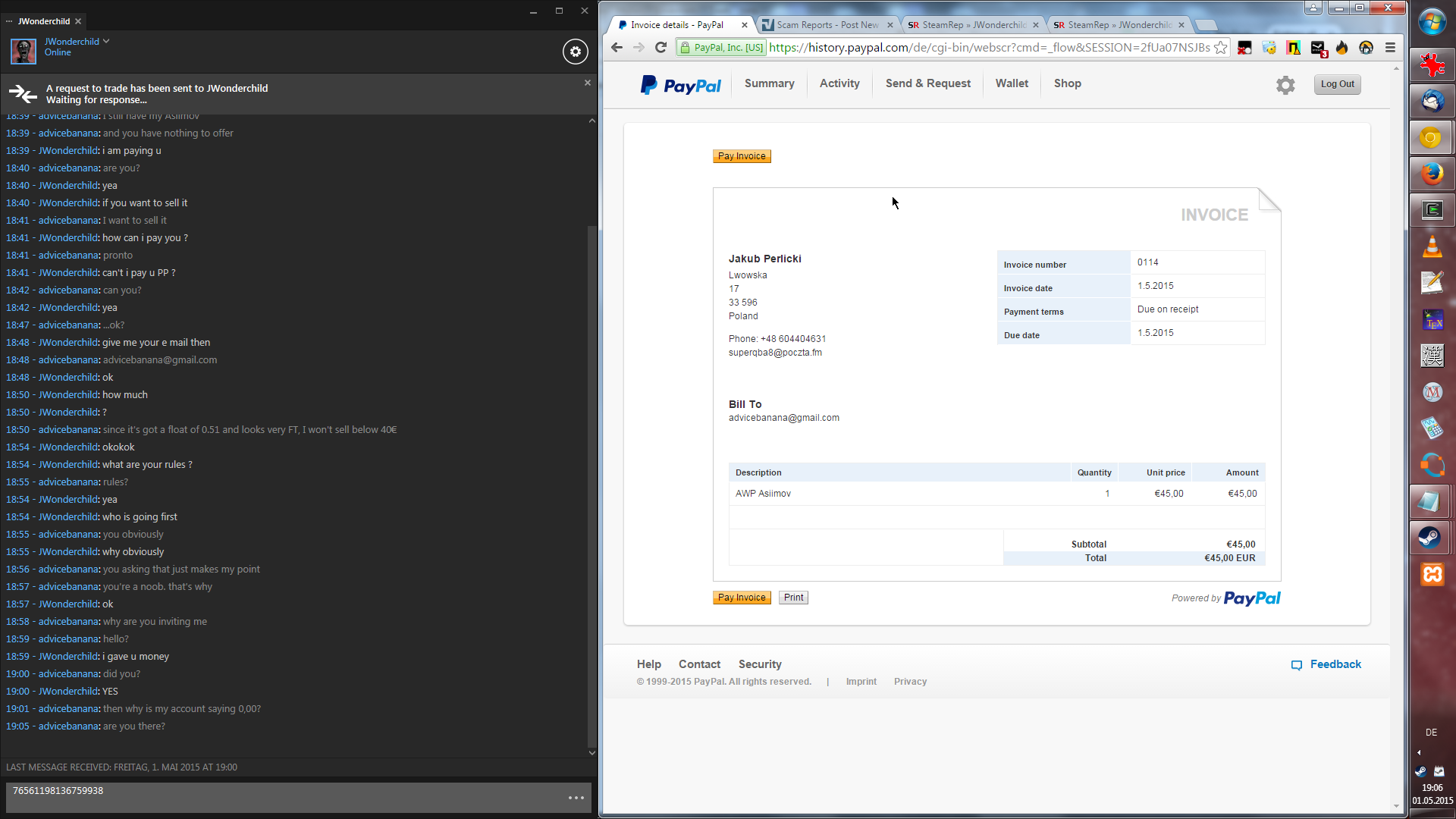Open the PayPal Summary page
The width and height of the screenshot is (1456, 819).
(x=769, y=83)
